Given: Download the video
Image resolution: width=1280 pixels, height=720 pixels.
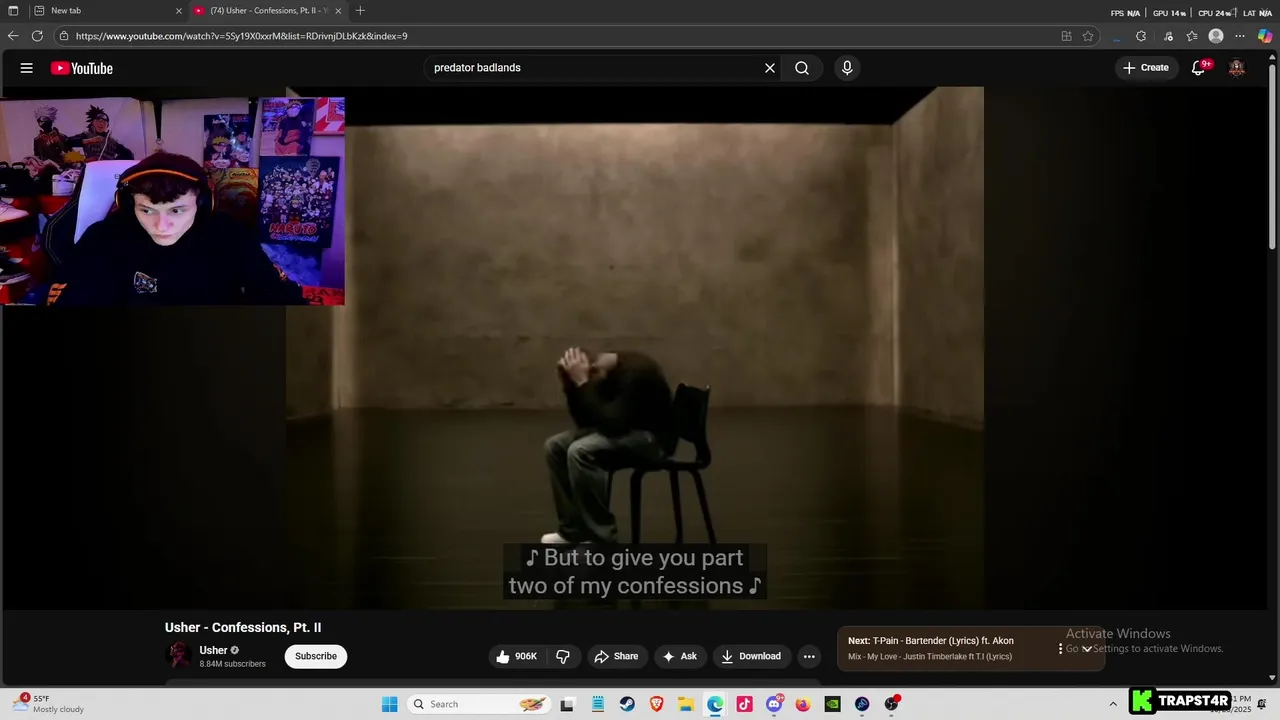Looking at the screenshot, I should coord(751,656).
